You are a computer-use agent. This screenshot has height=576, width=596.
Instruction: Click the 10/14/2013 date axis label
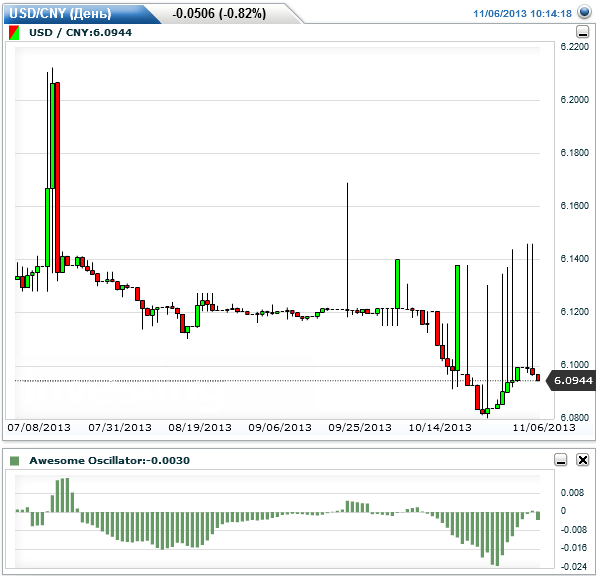pyautogui.click(x=440, y=427)
